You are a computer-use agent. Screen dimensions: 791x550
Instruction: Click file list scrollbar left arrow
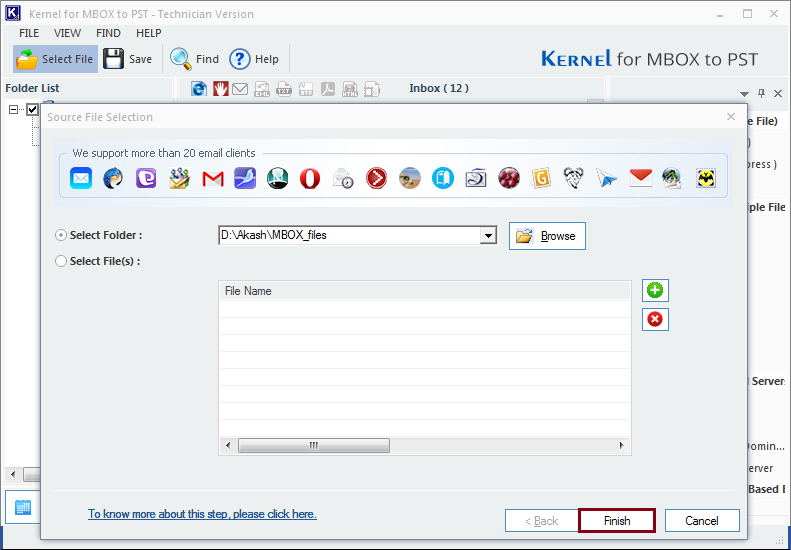point(228,445)
